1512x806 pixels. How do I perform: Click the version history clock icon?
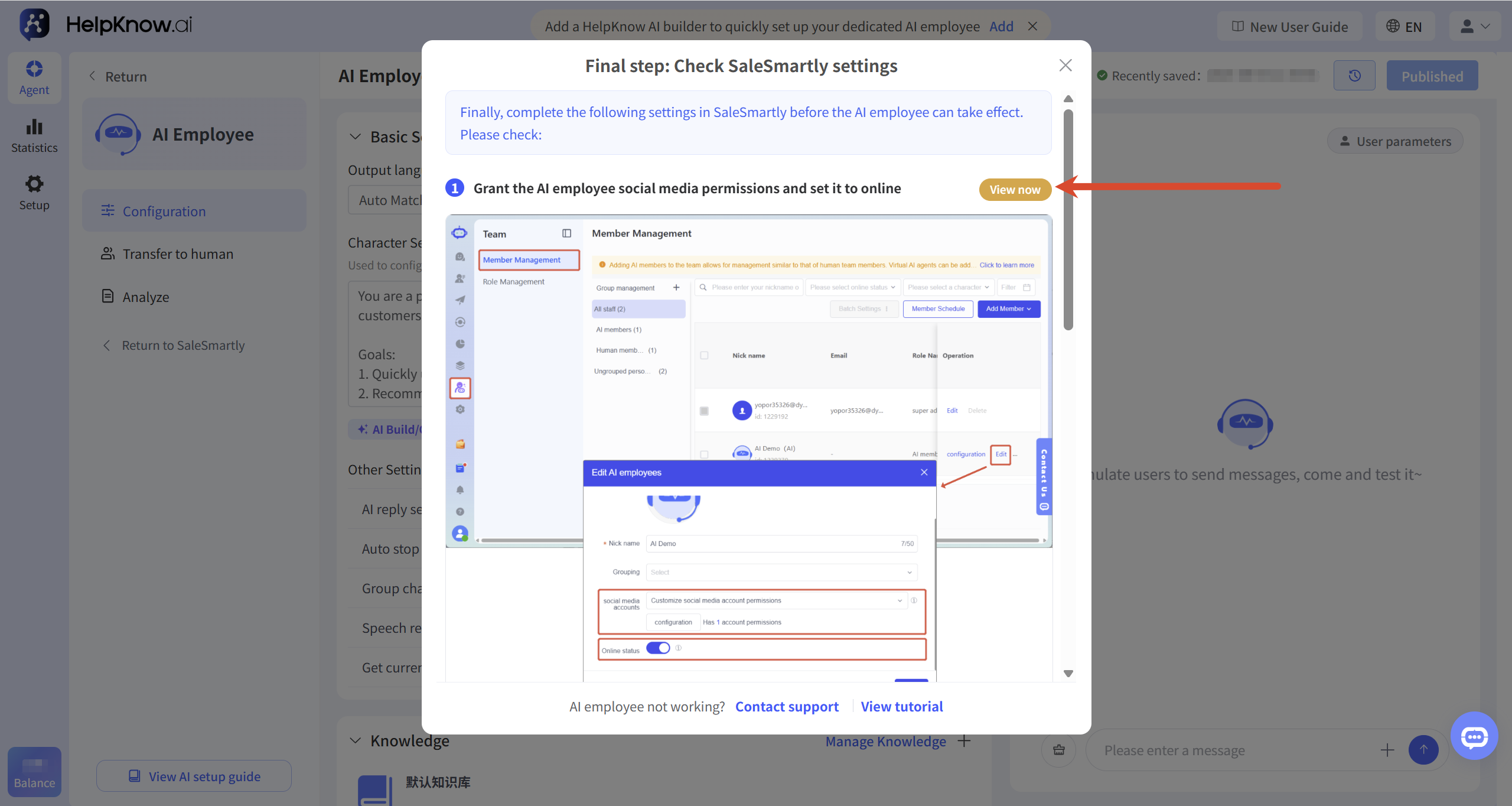click(x=1354, y=76)
